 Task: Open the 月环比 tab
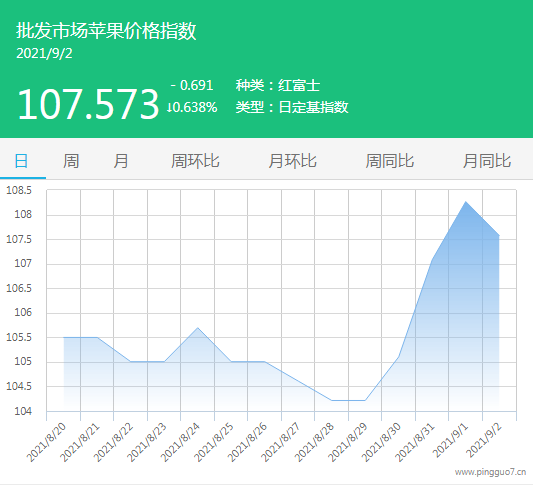292,161
